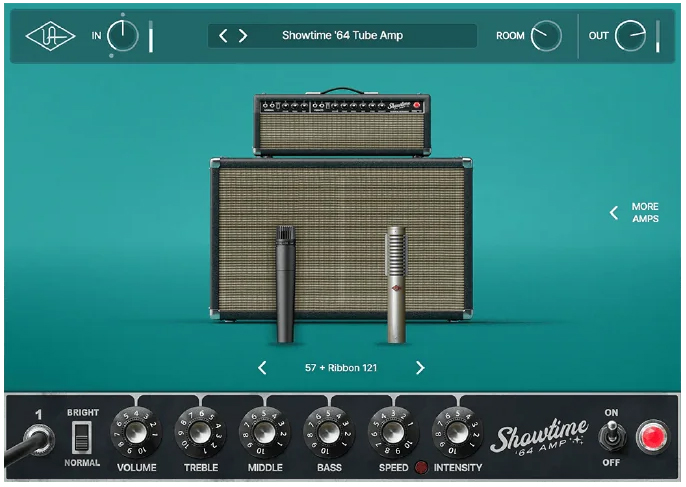Click input jack 1 with cable
This screenshot has width=686, height=487.
(x=39, y=439)
